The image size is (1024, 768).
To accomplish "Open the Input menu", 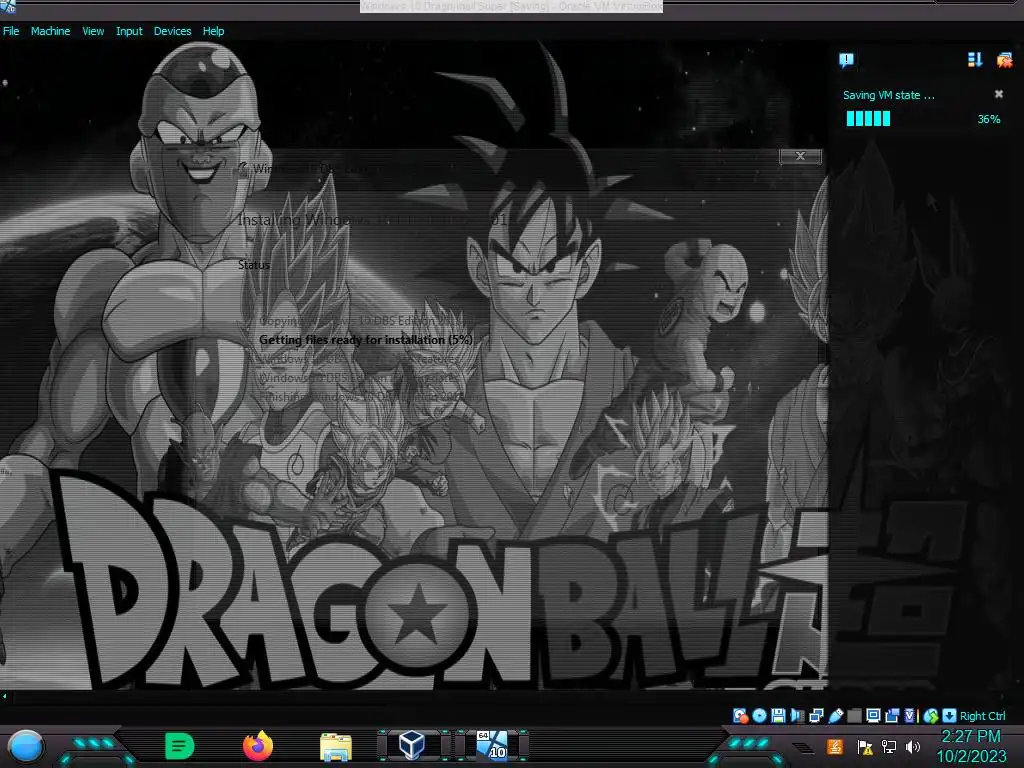I will coord(129,31).
